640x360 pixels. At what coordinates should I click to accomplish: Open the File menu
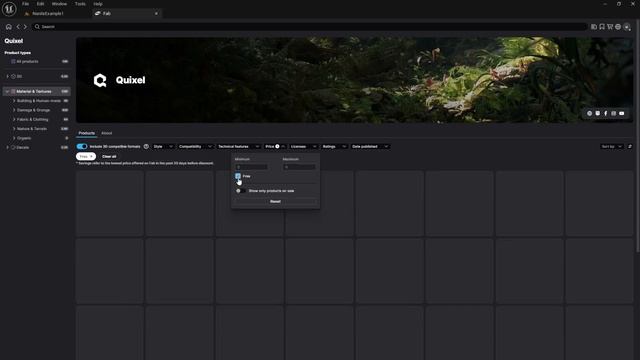pos(25,4)
